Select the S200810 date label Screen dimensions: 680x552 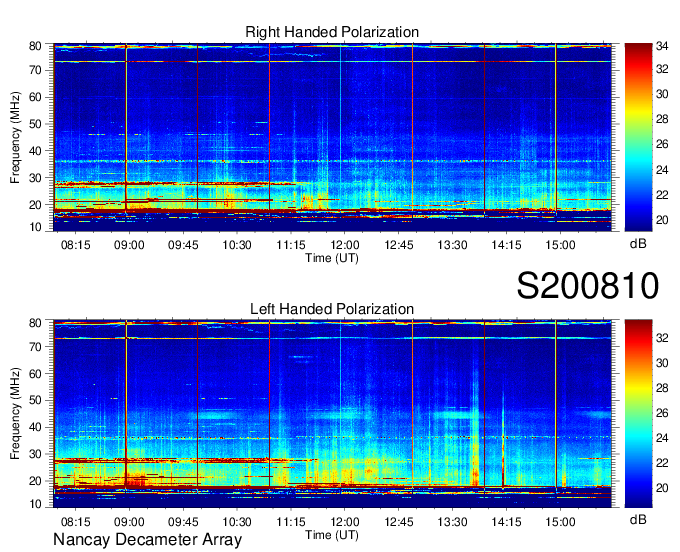588,286
